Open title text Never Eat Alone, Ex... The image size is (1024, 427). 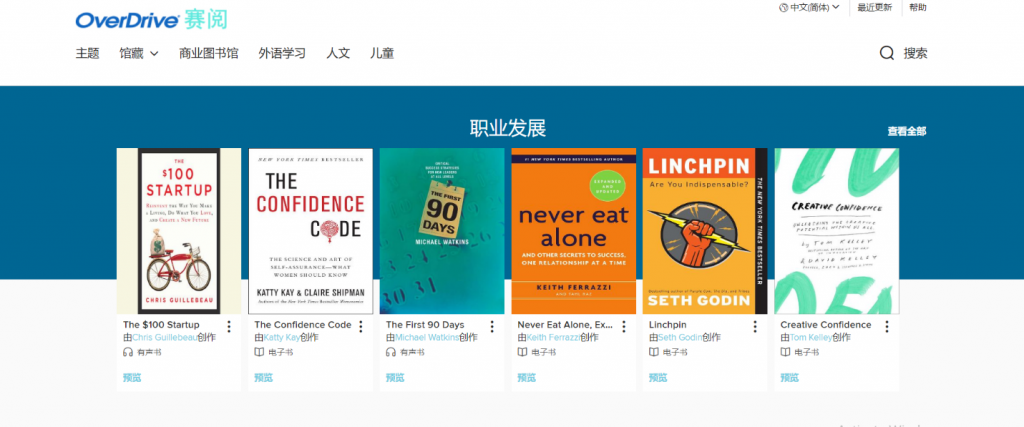click(x=565, y=324)
